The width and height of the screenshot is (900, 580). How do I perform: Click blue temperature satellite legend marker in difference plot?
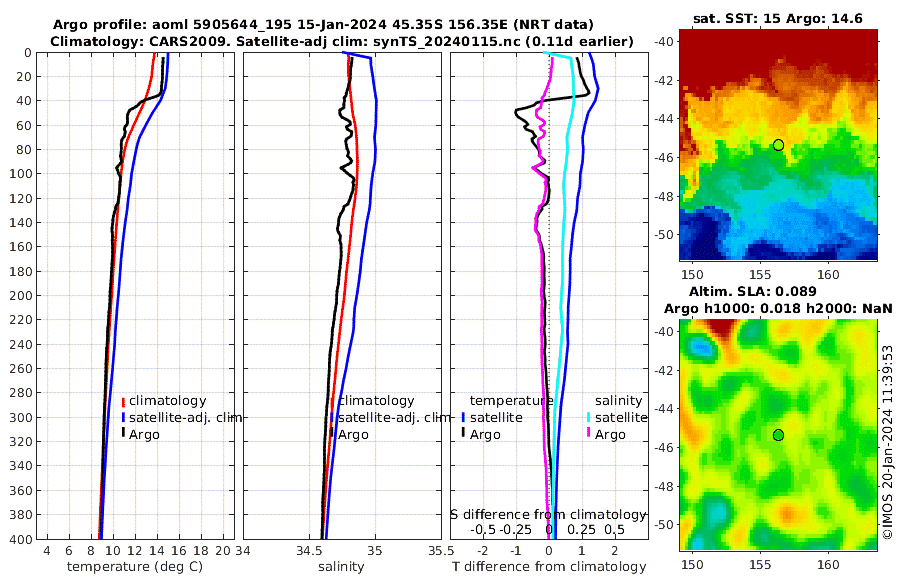pos(463,417)
